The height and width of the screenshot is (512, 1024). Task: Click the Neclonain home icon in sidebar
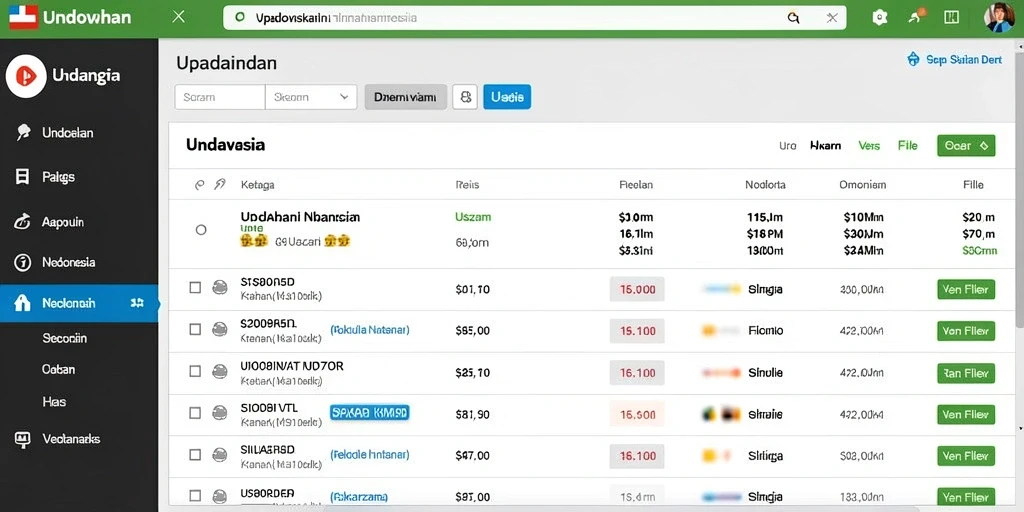click(x=22, y=303)
